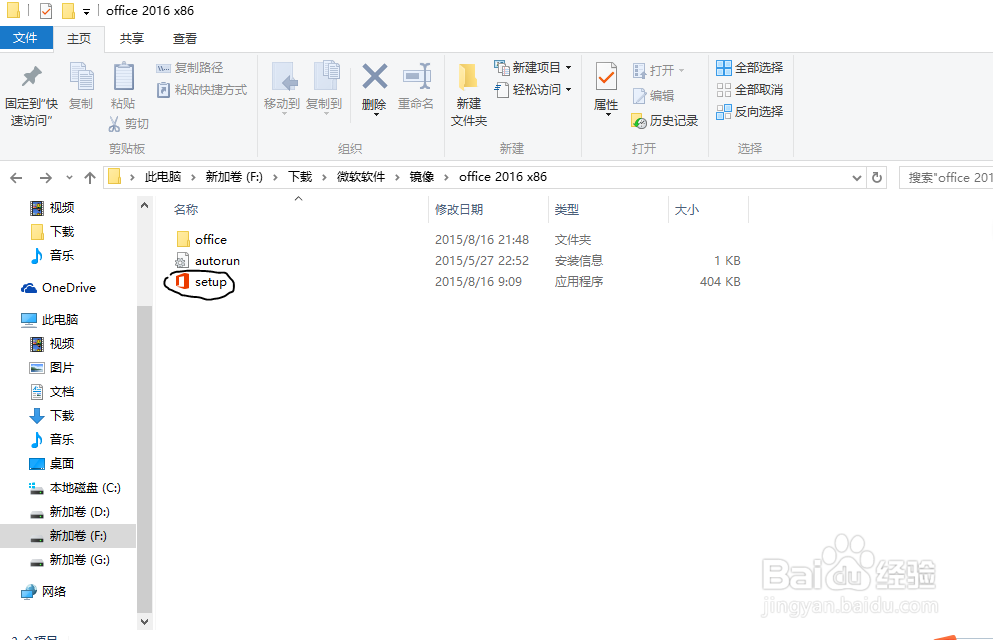Screen dimensions: 993x640
Task: Click 新加卷 (F:) in address breadcrumb
Action: [234, 177]
